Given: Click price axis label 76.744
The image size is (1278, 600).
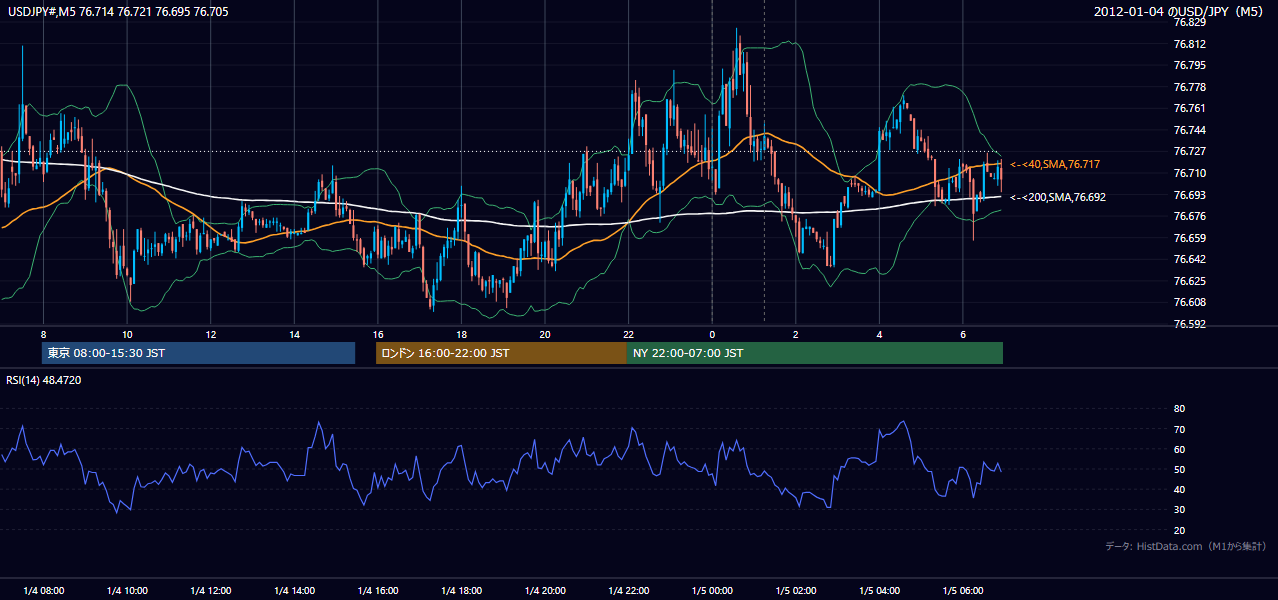Looking at the screenshot, I should [x=1191, y=130].
